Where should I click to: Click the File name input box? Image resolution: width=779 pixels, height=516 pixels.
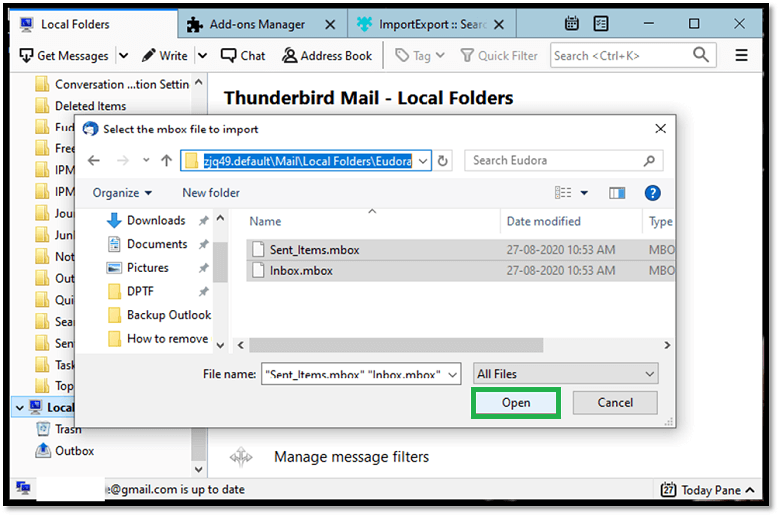354,374
